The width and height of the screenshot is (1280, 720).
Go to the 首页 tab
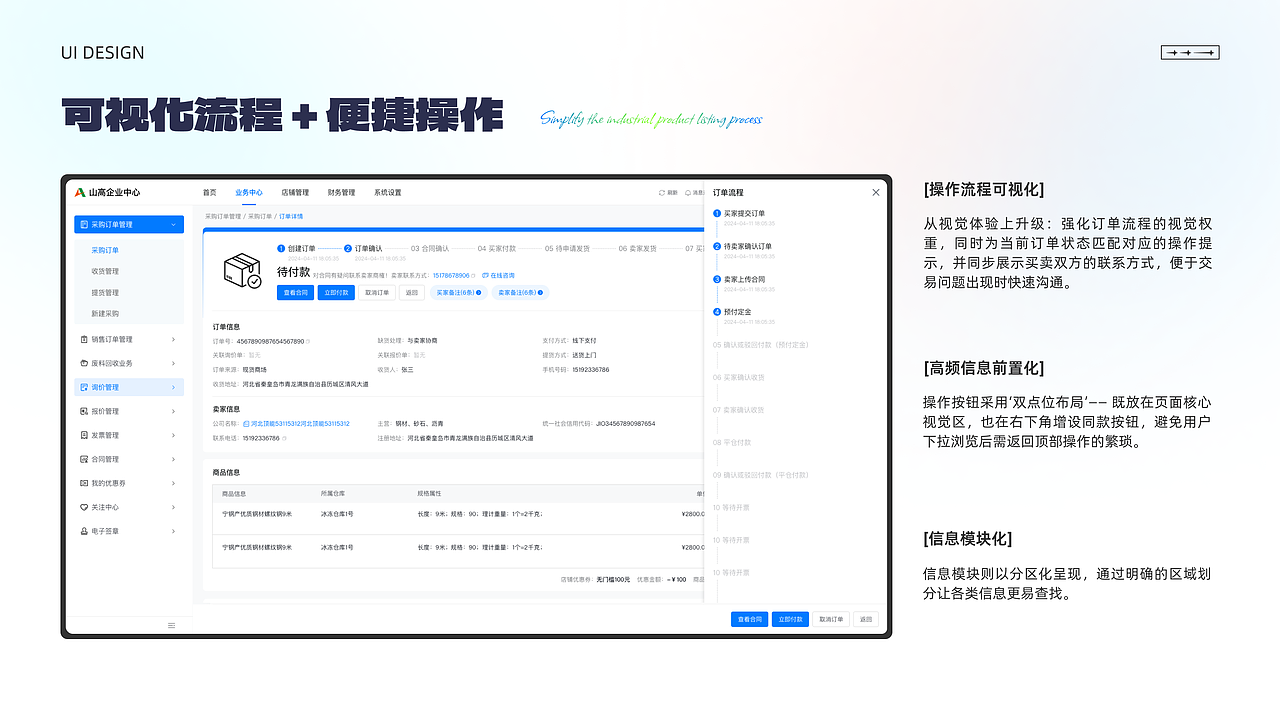coord(209,193)
